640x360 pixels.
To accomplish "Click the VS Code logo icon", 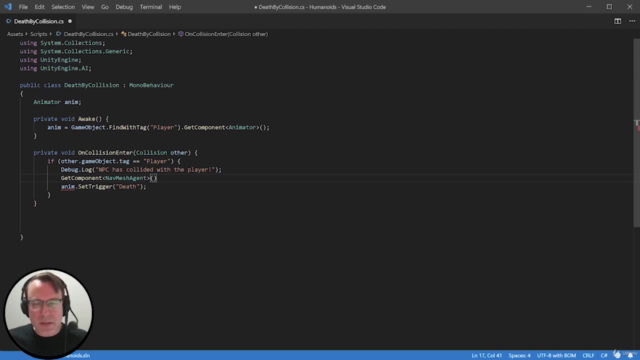I will pyautogui.click(x=8, y=7).
